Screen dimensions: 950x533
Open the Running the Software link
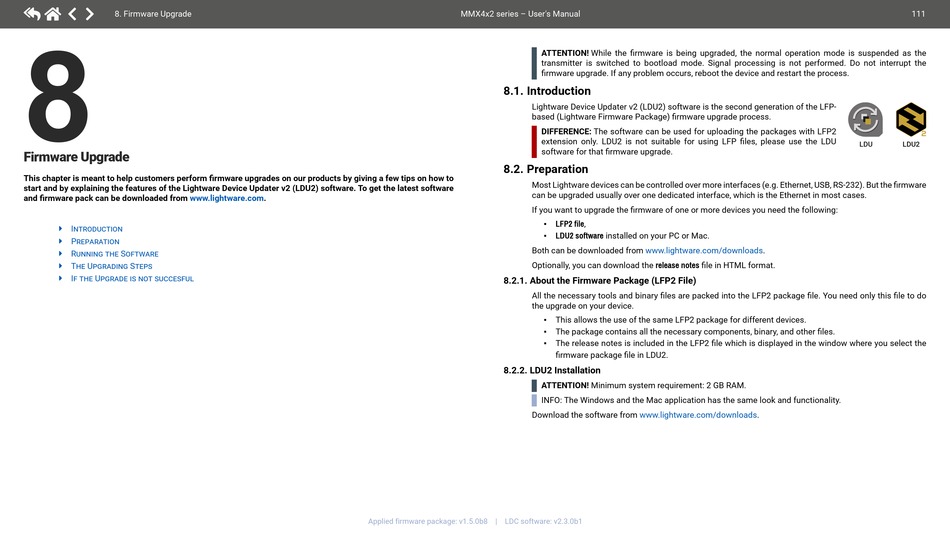pyautogui.click(x=115, y=254)
